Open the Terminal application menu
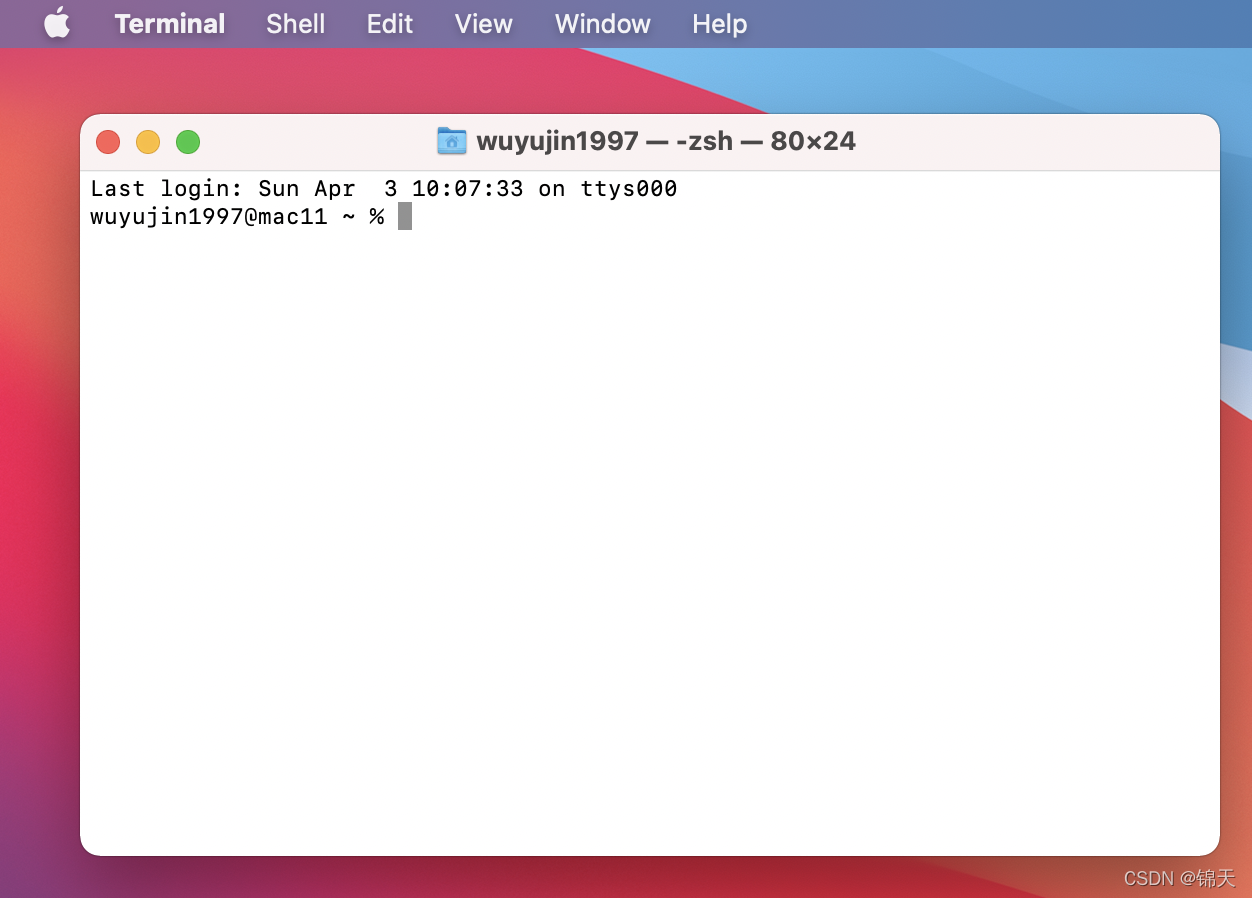1252x898 pixels. point(170,24)
